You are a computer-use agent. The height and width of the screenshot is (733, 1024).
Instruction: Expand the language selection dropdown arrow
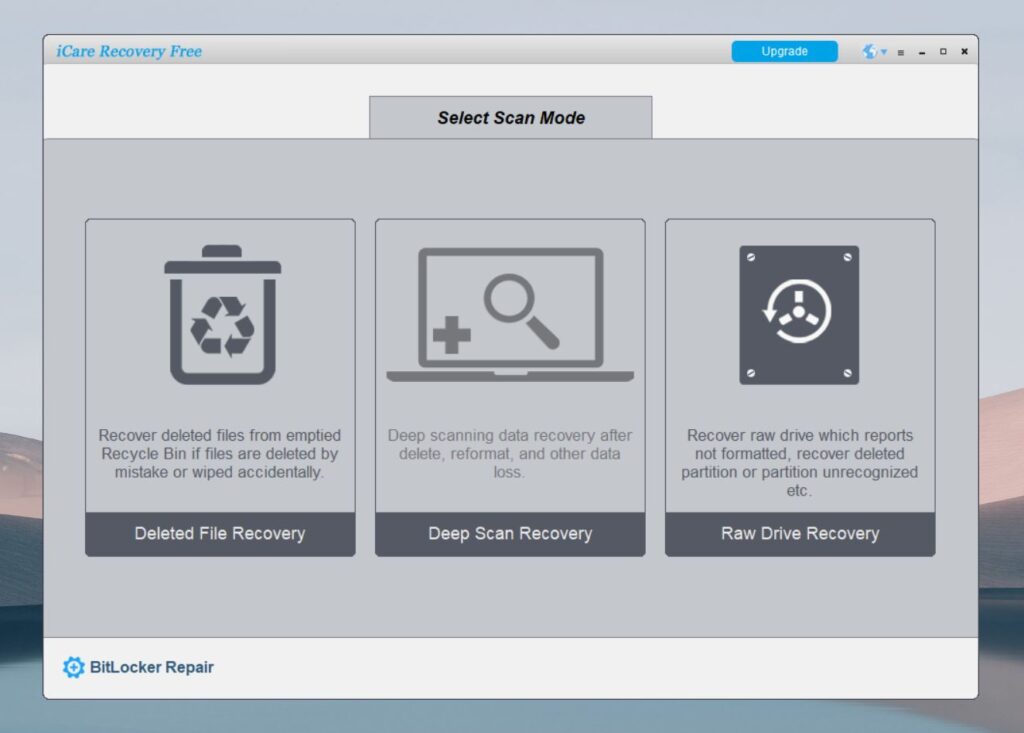(881, 52)
